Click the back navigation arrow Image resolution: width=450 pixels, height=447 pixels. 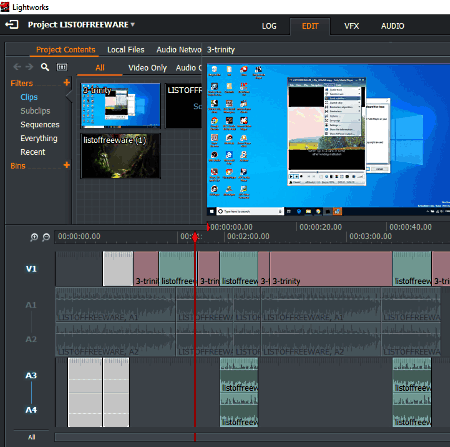pos(17,67)
